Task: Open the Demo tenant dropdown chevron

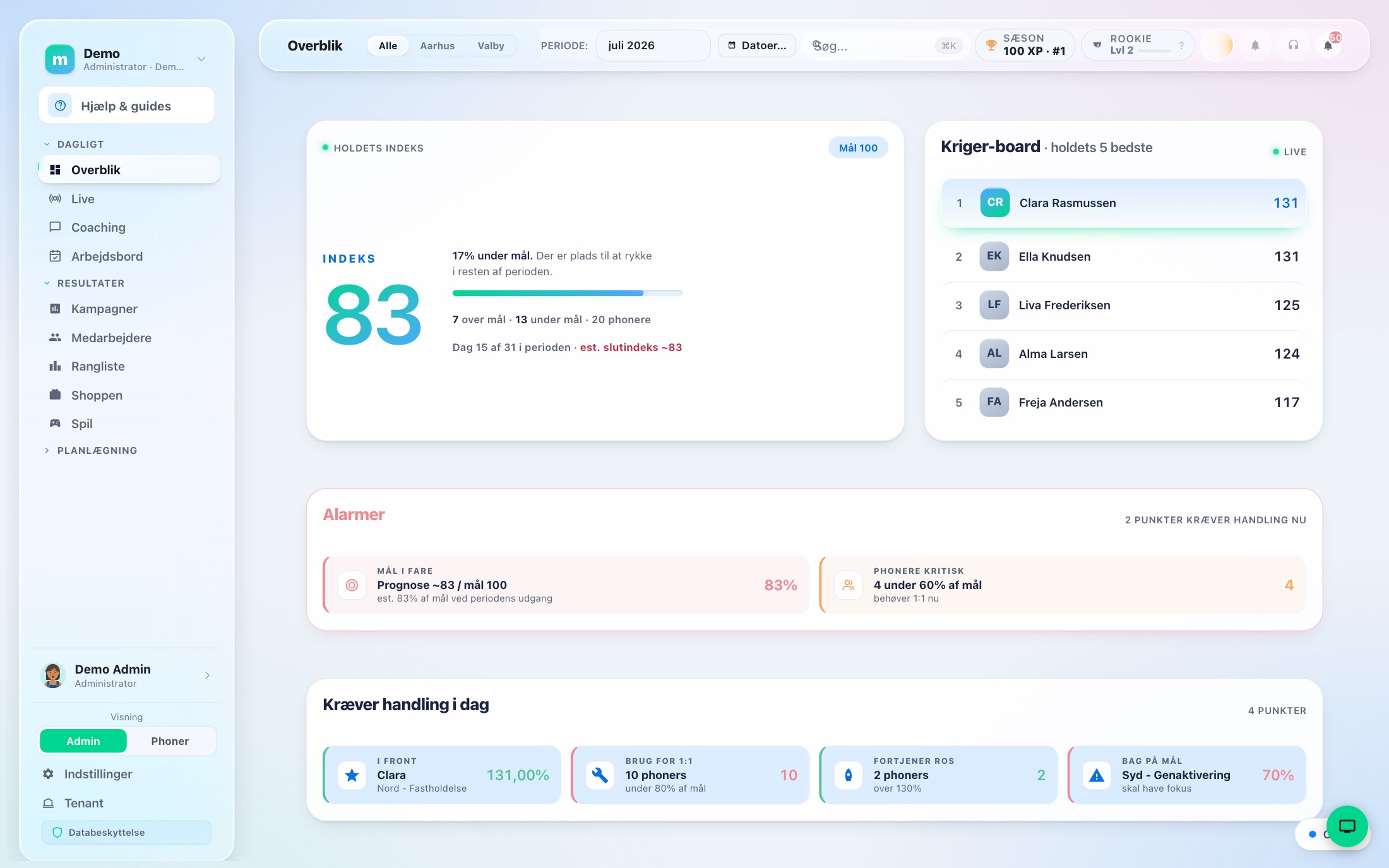Action: pyautogui.click(x=201, y=59)
